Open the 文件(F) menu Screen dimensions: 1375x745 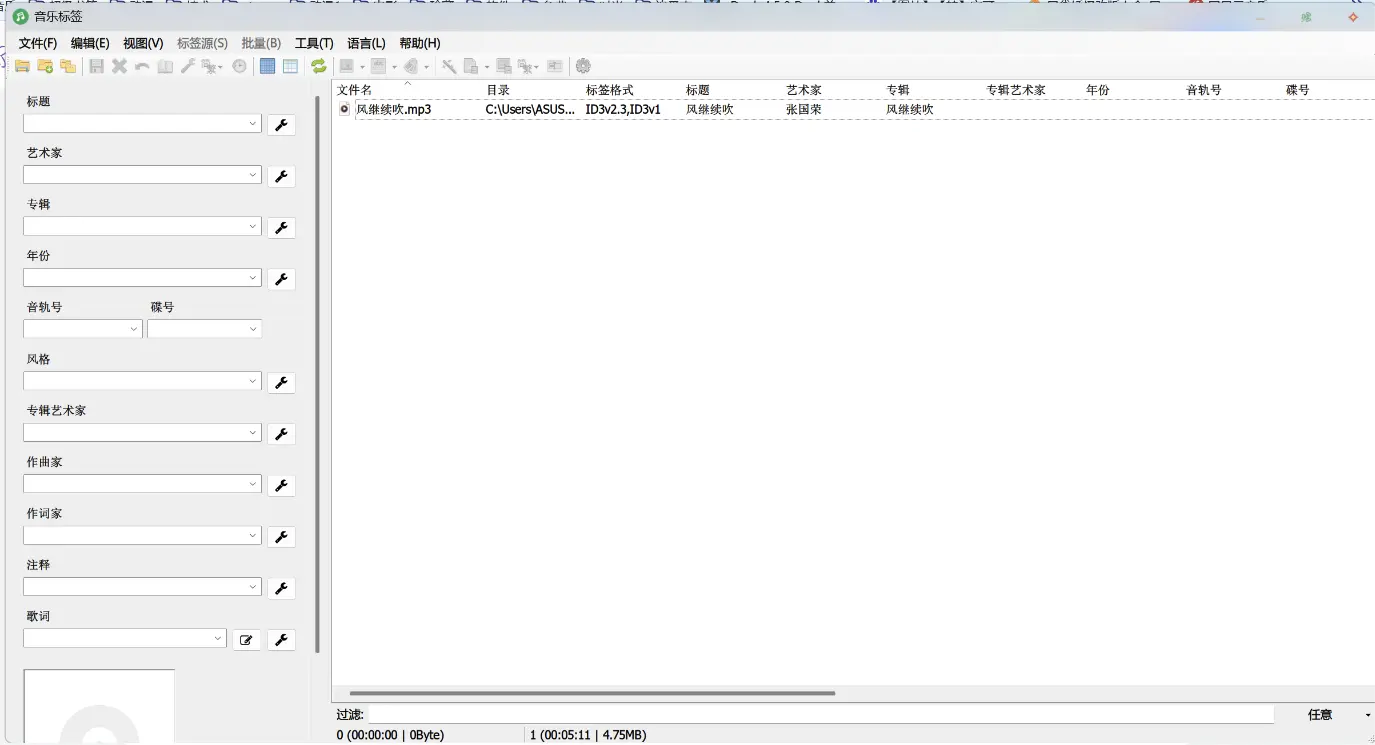coord(38,43)
